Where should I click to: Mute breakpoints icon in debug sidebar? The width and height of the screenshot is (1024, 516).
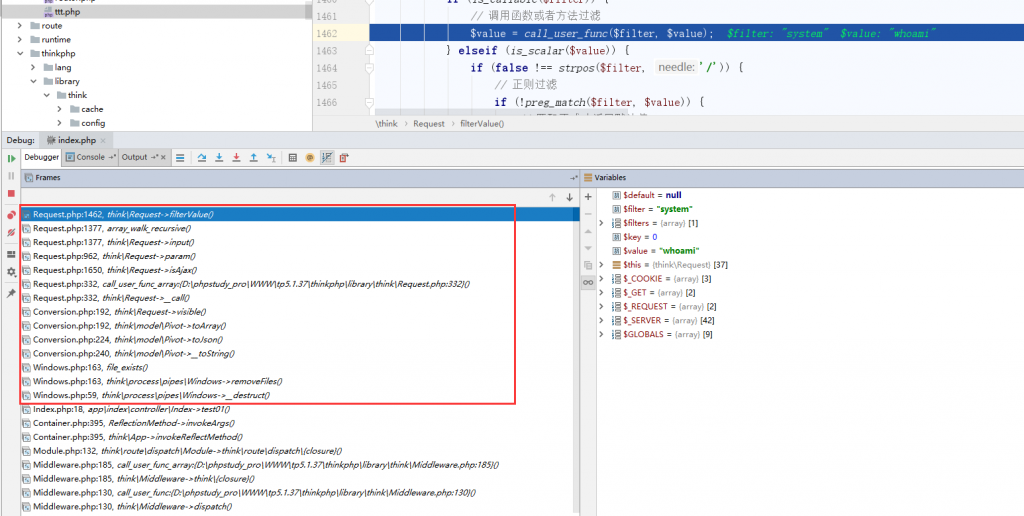11,233
